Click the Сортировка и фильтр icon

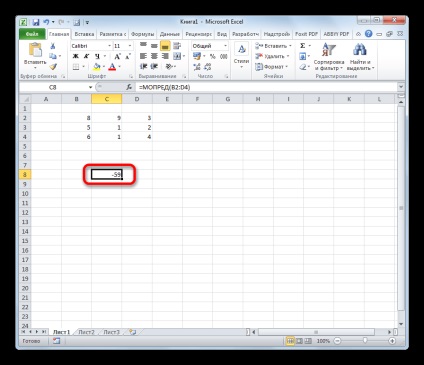329,50
